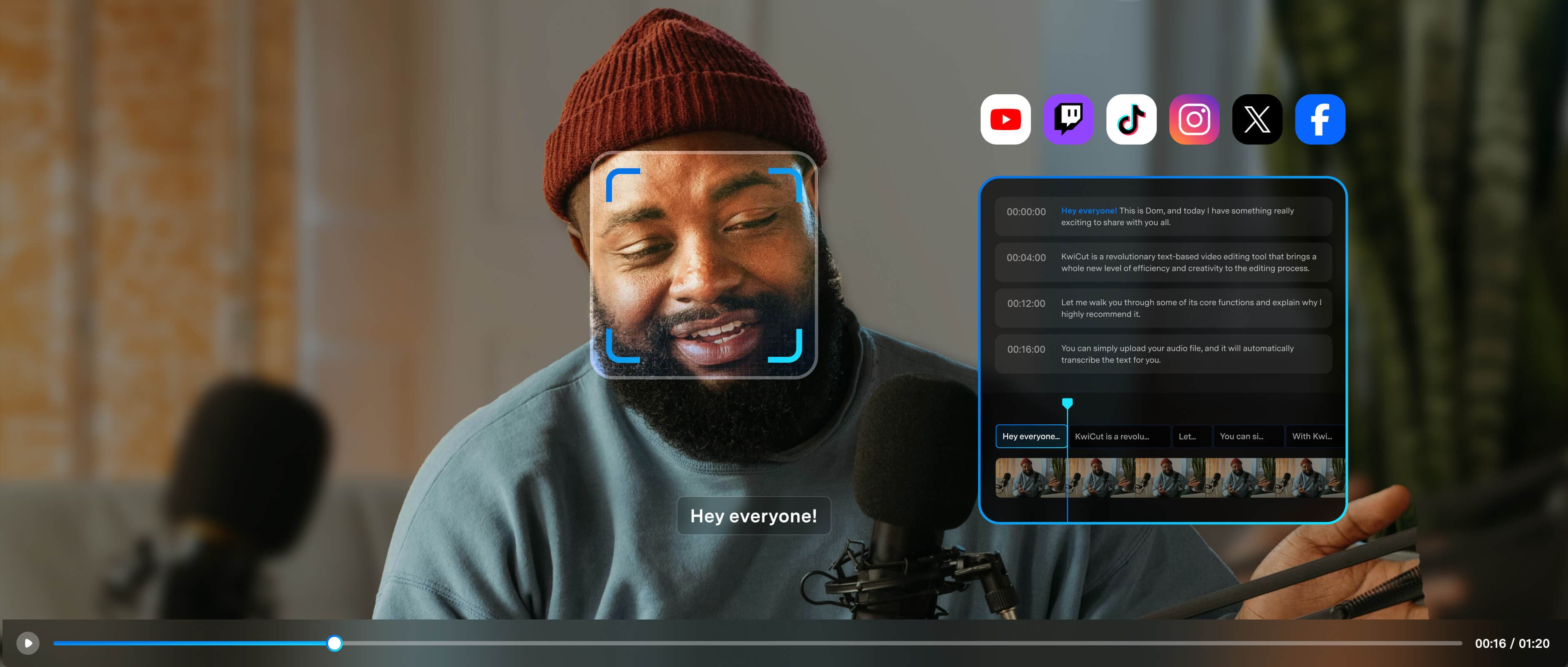
Task: Select the Instagram icon
Action: coord(1194,119)
